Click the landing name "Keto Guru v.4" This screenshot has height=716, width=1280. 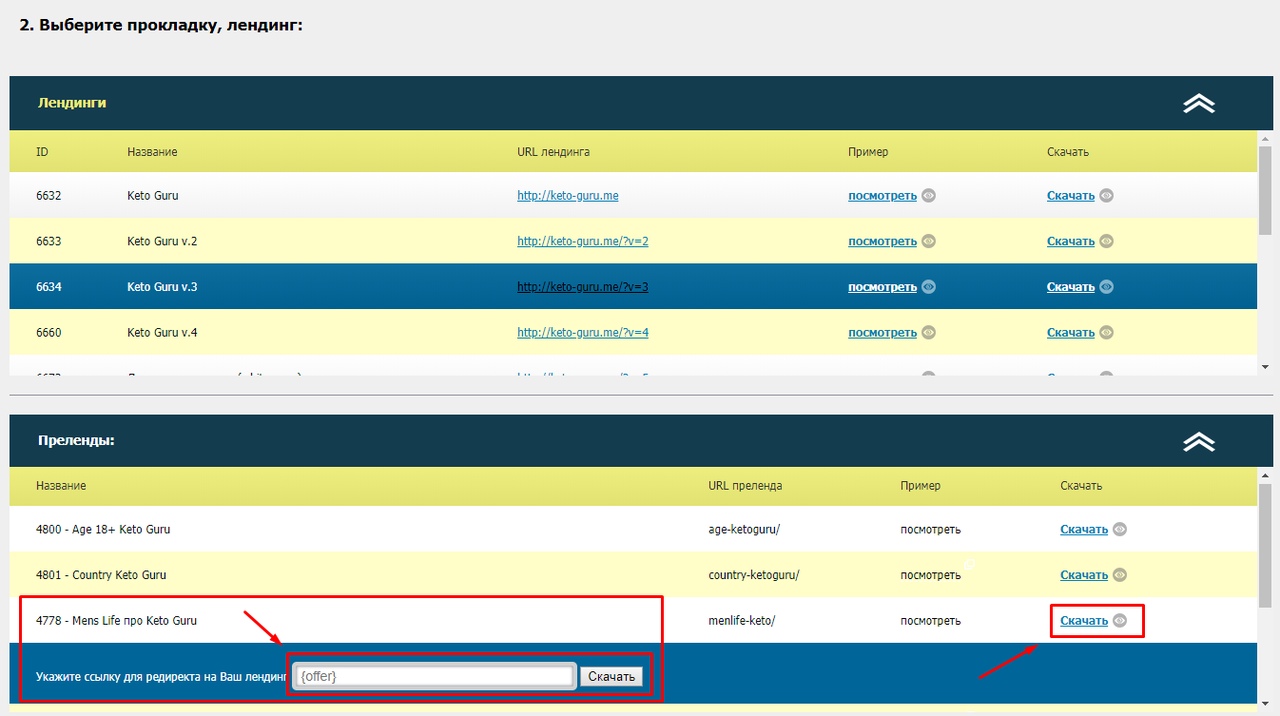(x=162, y=332)
